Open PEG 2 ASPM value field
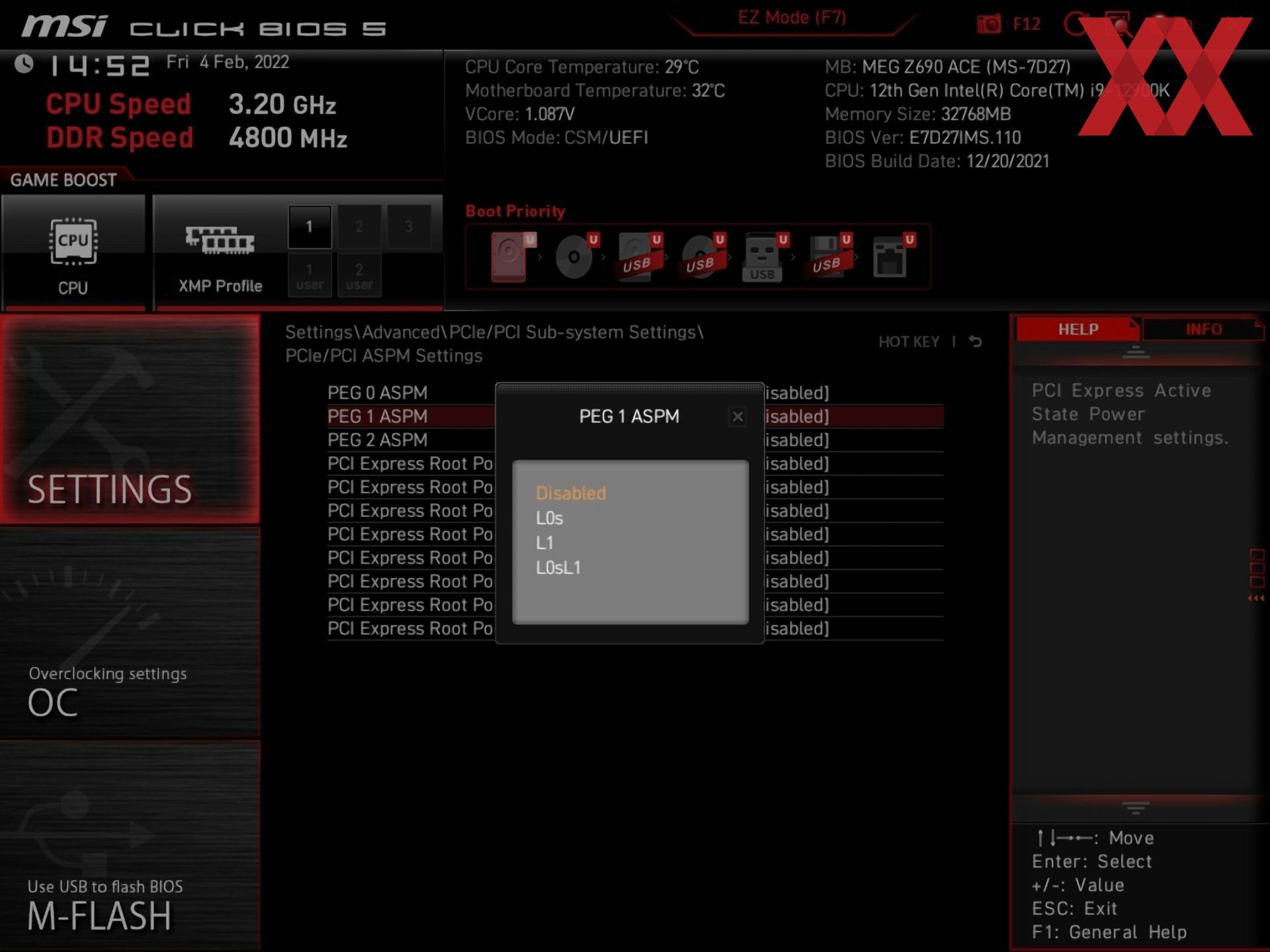 click(x=797, y=440)
